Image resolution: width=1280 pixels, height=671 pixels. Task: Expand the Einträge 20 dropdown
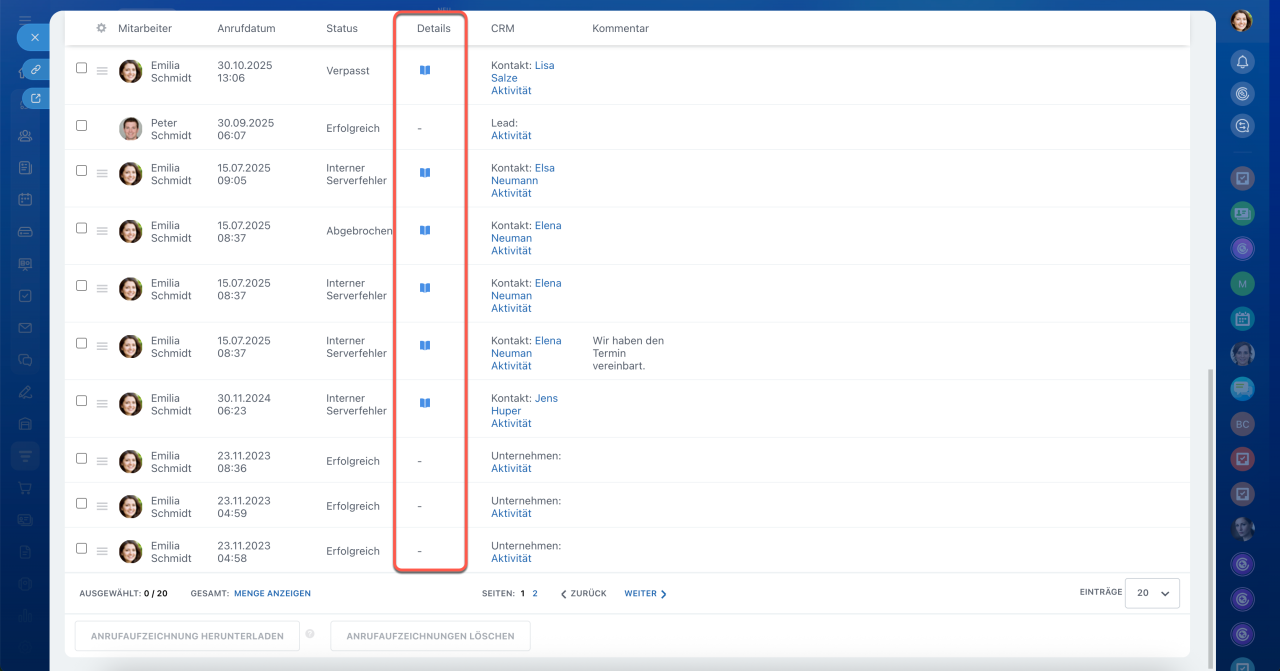click(1152, 593)
